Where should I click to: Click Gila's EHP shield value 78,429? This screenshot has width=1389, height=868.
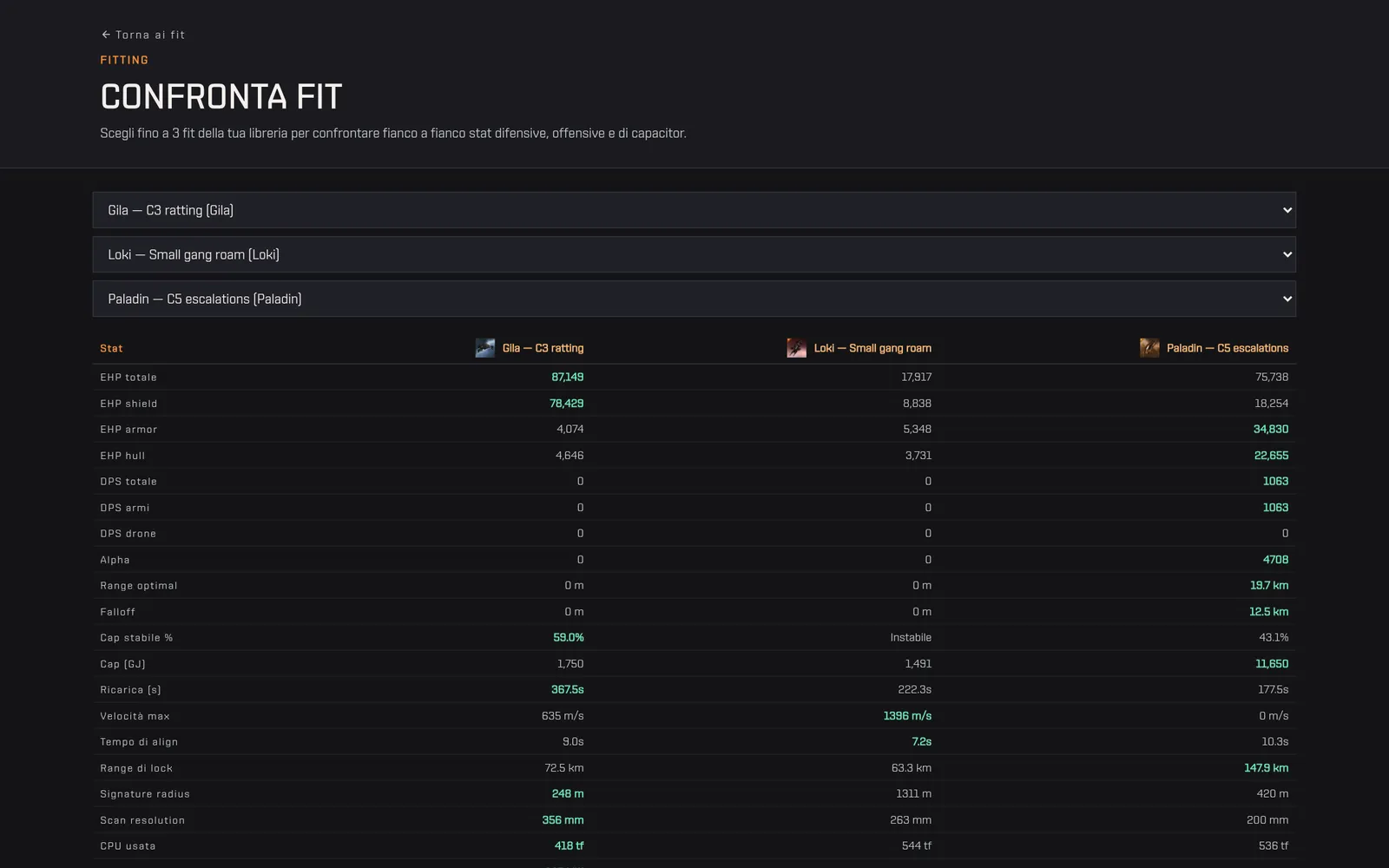pyautogui.click(x=567, y=403)
